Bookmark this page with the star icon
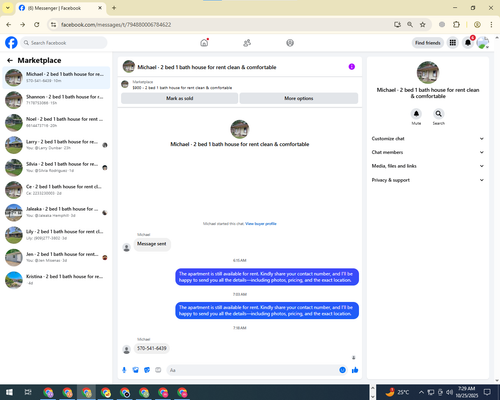Image resolution: width=500 pixels, height=400 pixels. (x=423, y=25)
